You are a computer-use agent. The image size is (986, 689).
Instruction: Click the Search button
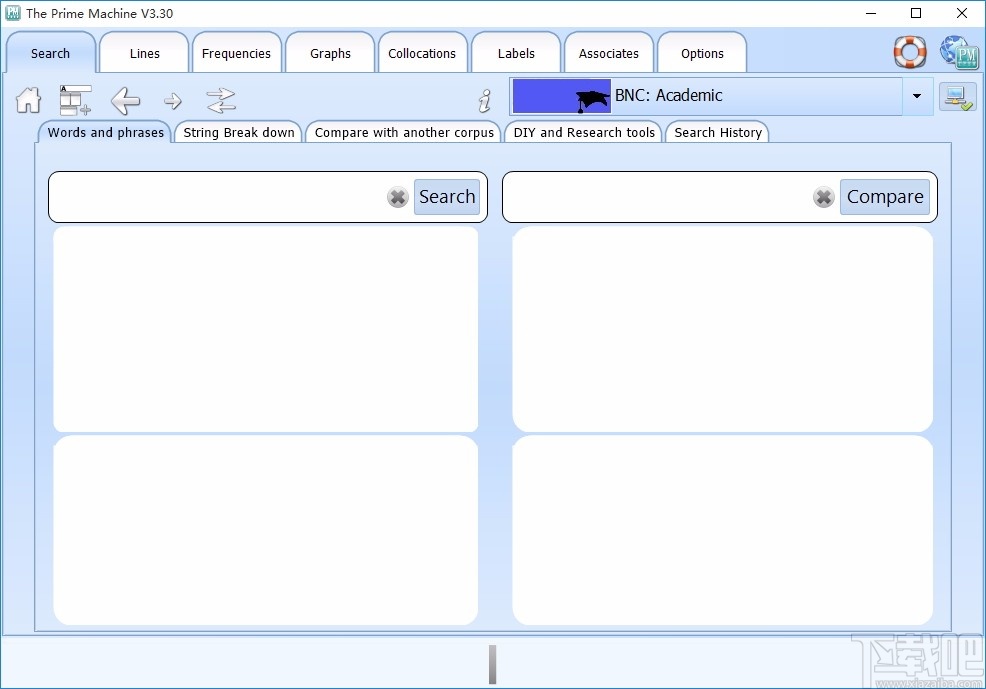[x=447, y=197]
